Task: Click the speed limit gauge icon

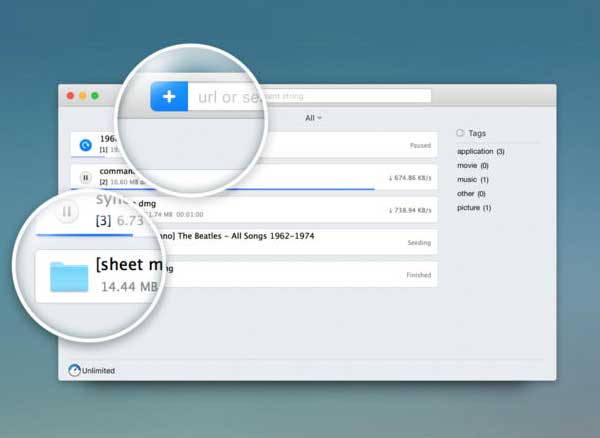Action: pyautogui.click(x=74, y=370)
